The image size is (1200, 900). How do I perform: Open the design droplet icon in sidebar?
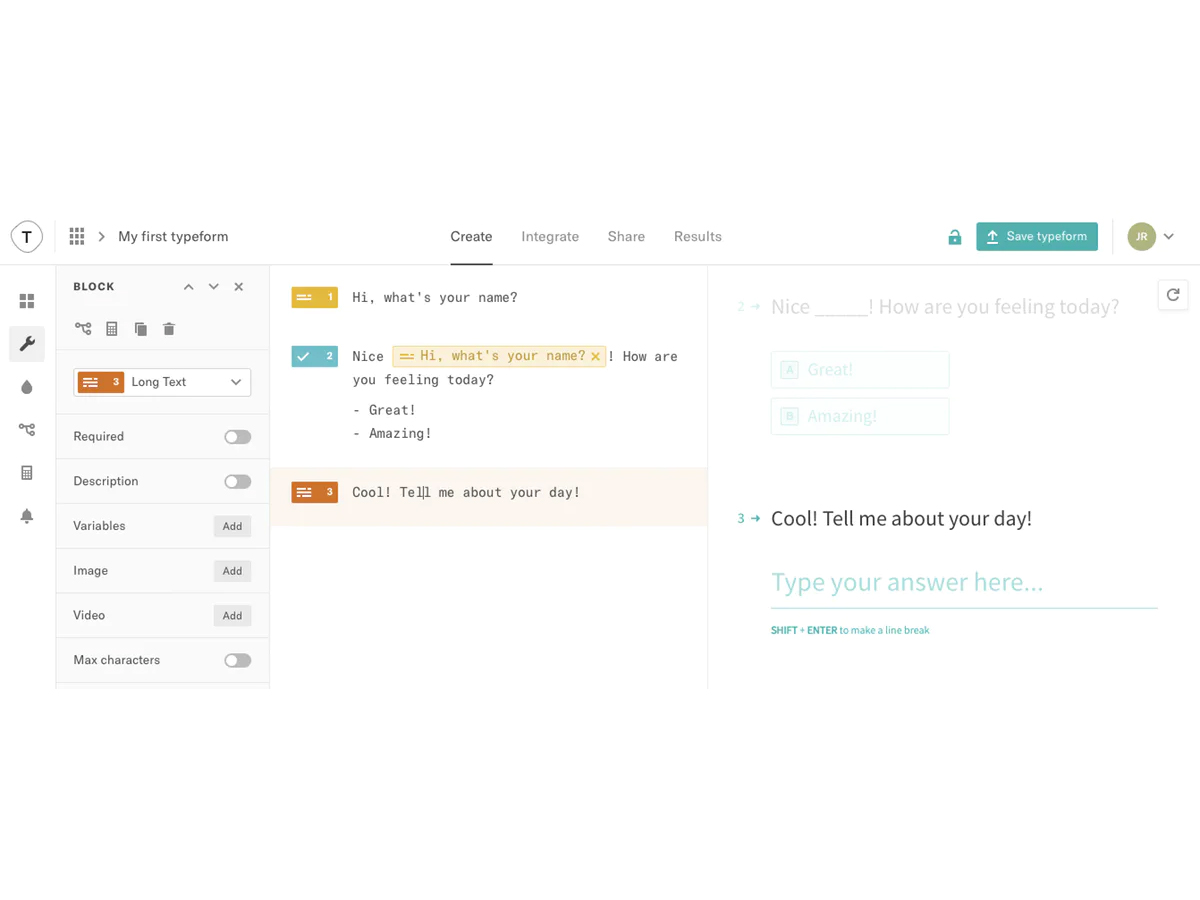(27, 387)
